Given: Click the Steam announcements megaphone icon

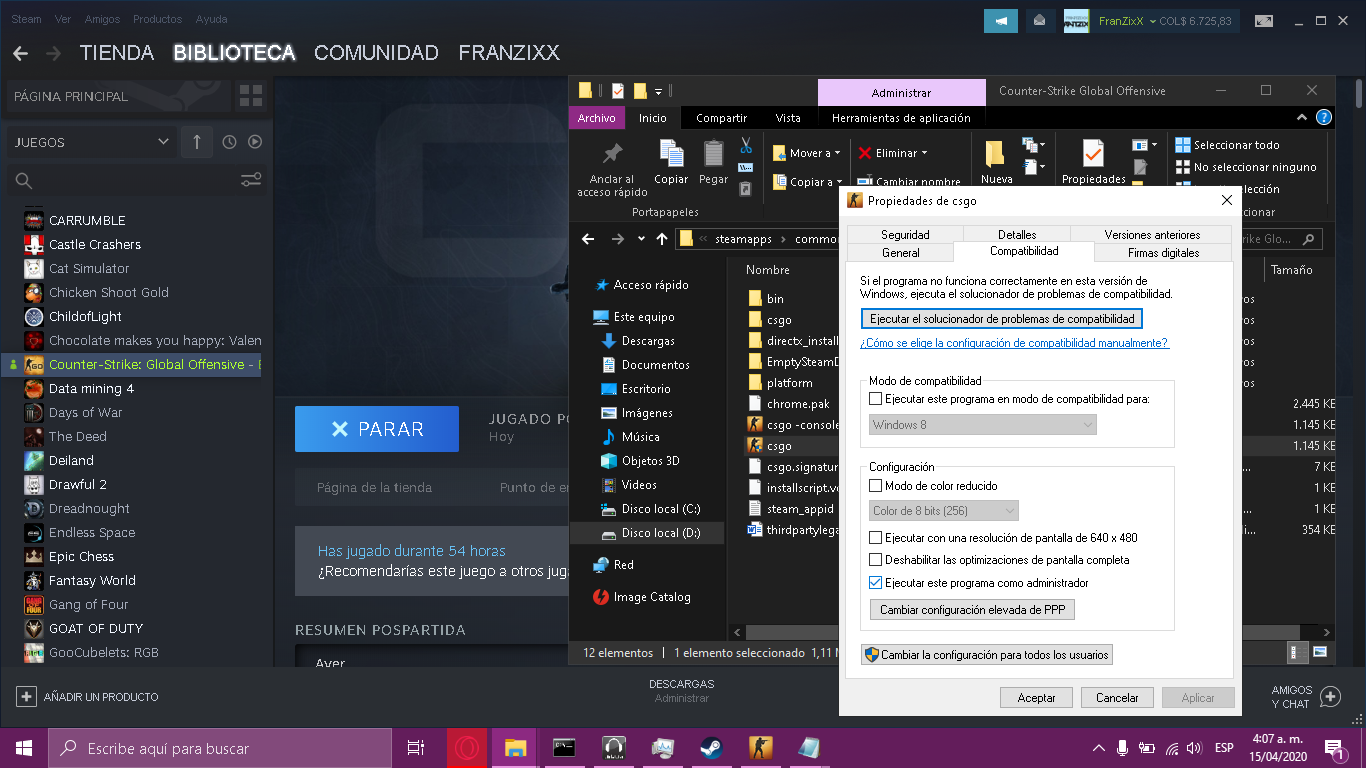Looking at the screenshot, I should pos(1001,20).
